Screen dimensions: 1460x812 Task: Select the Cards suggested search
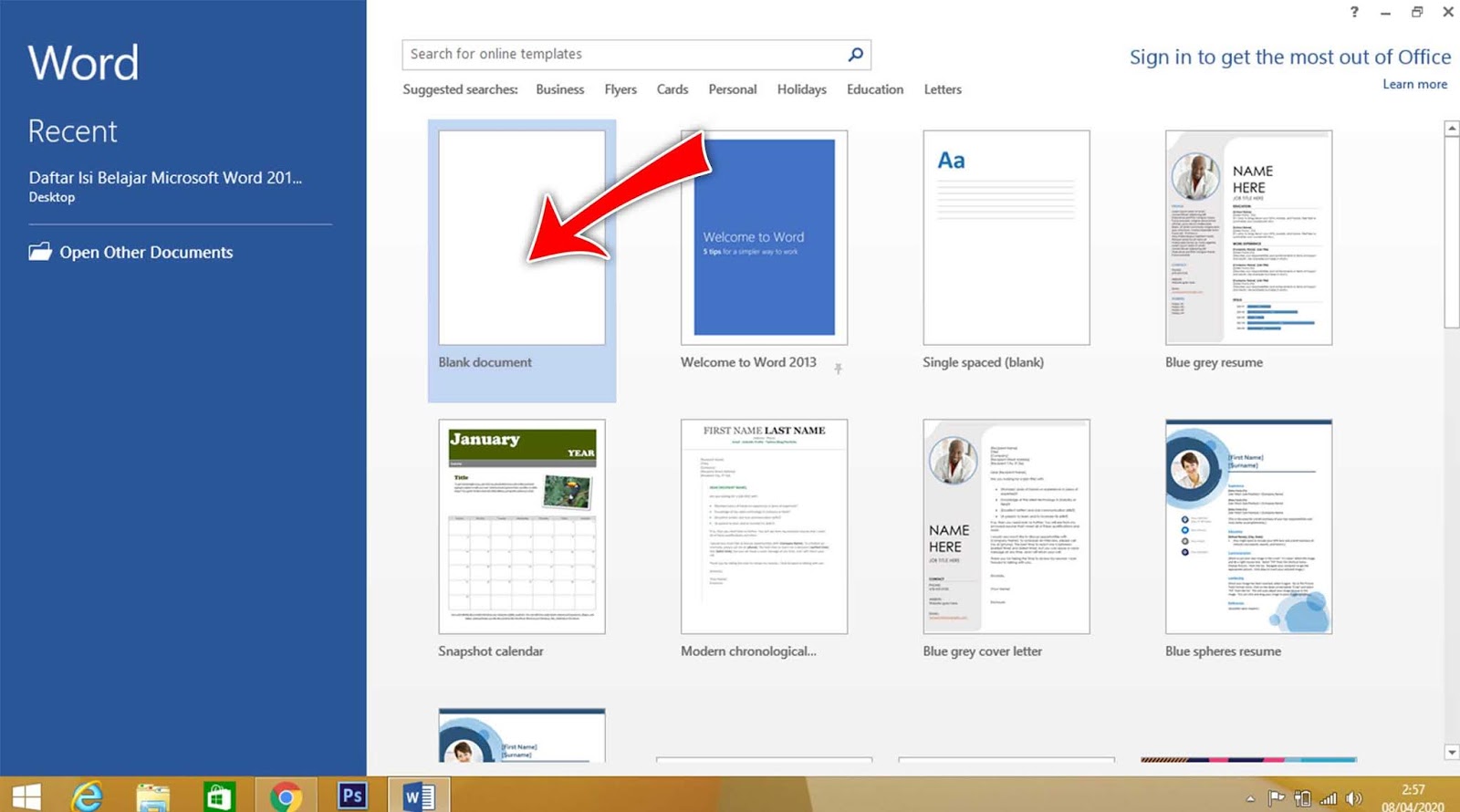click(x=673, y=89)
